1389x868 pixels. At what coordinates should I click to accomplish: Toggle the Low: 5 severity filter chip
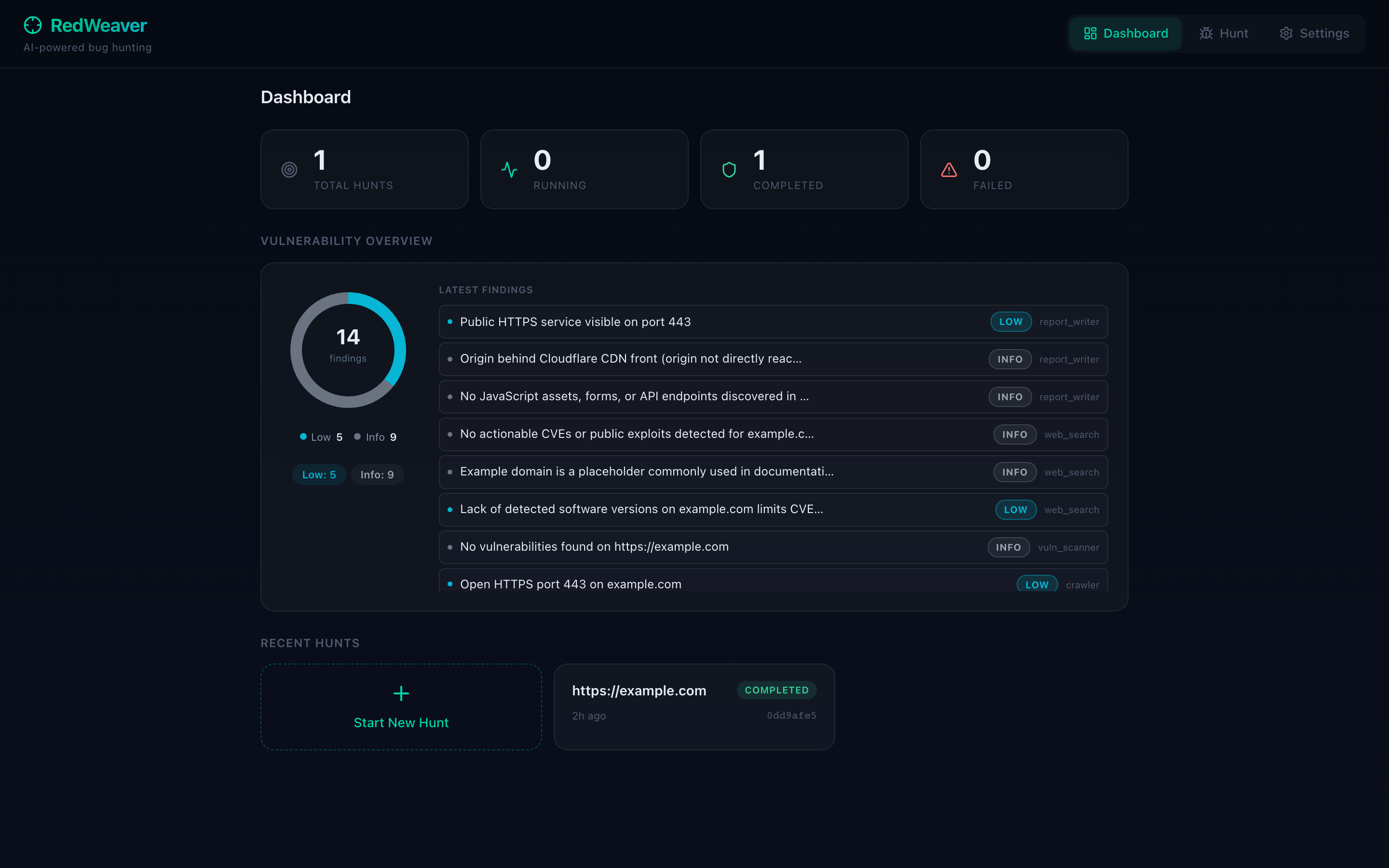click(318, 474)
